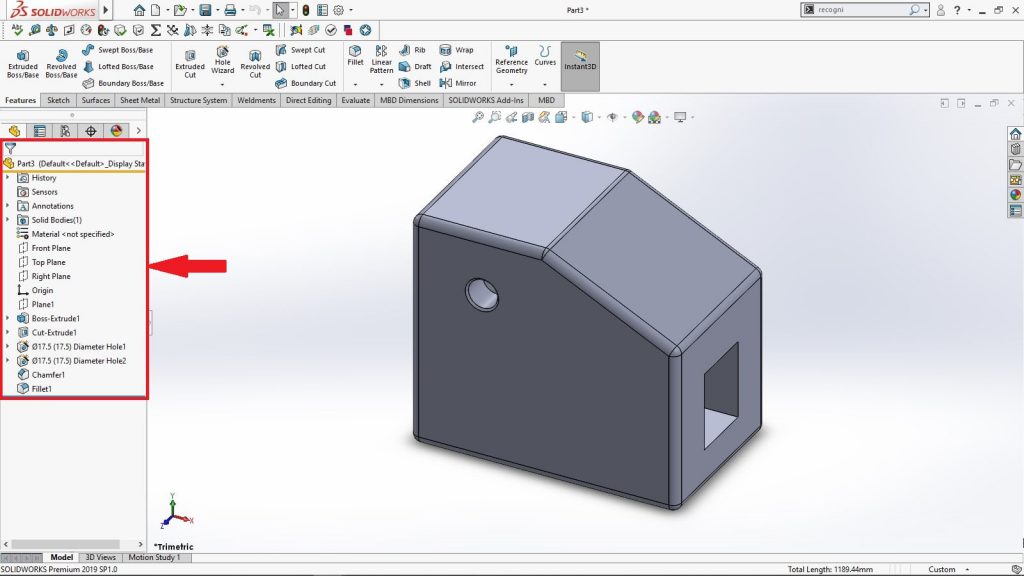1024x576 pixels.
Task: Click the Rib tool
Action: 412,50
